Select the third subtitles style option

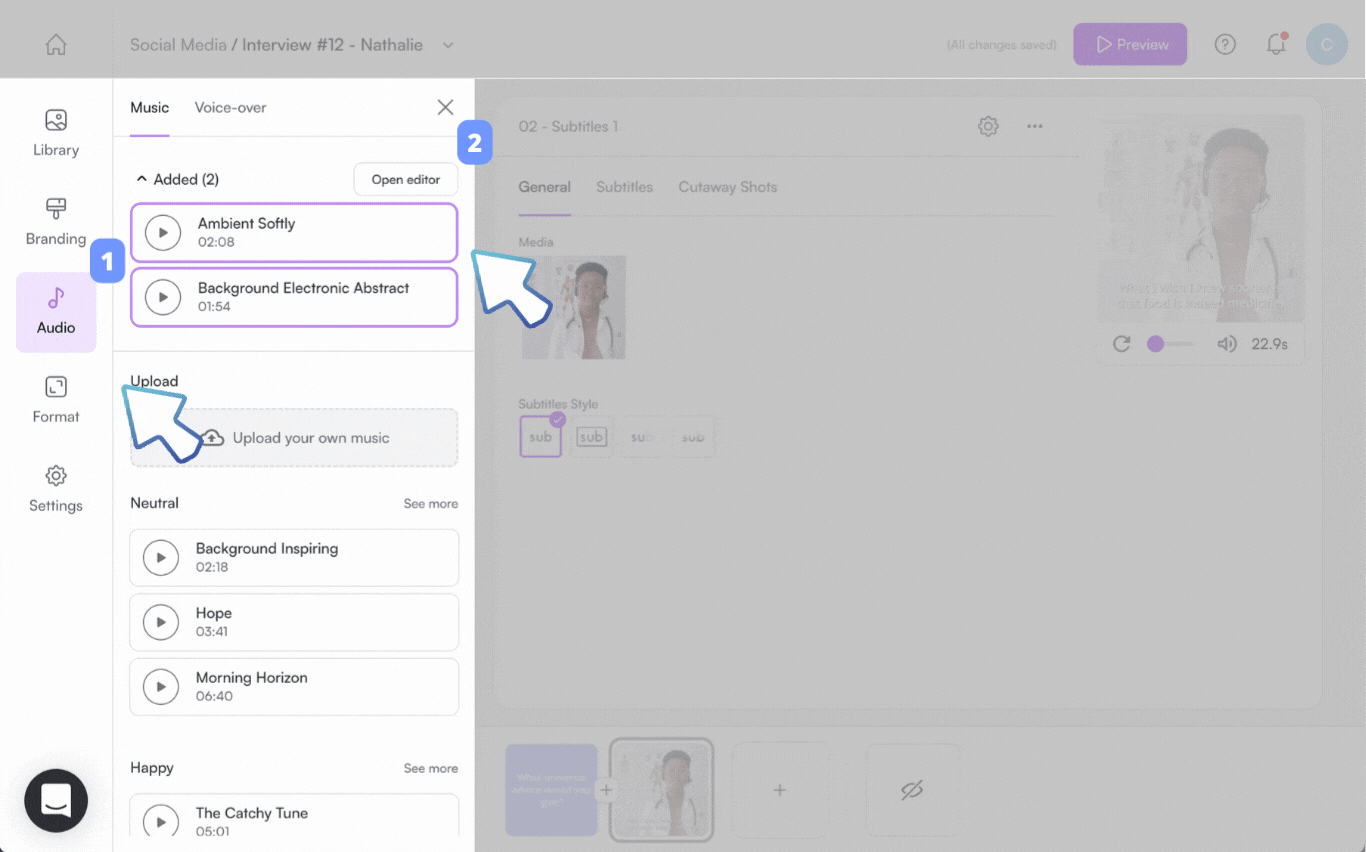click(643, 437)
